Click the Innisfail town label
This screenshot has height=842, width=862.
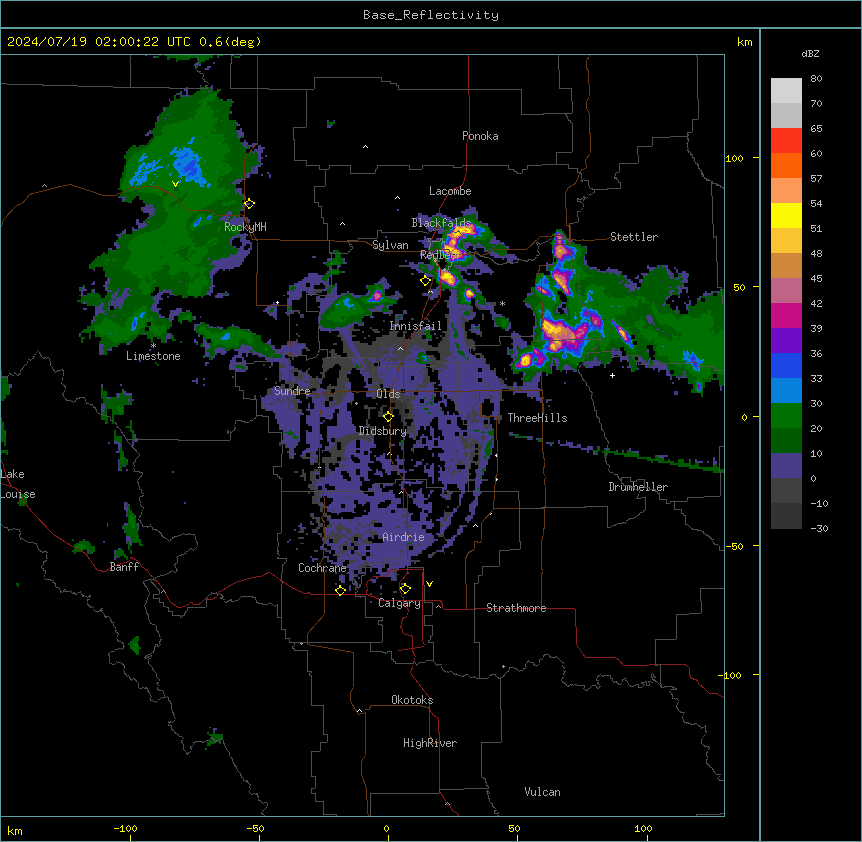click(416, 326)
